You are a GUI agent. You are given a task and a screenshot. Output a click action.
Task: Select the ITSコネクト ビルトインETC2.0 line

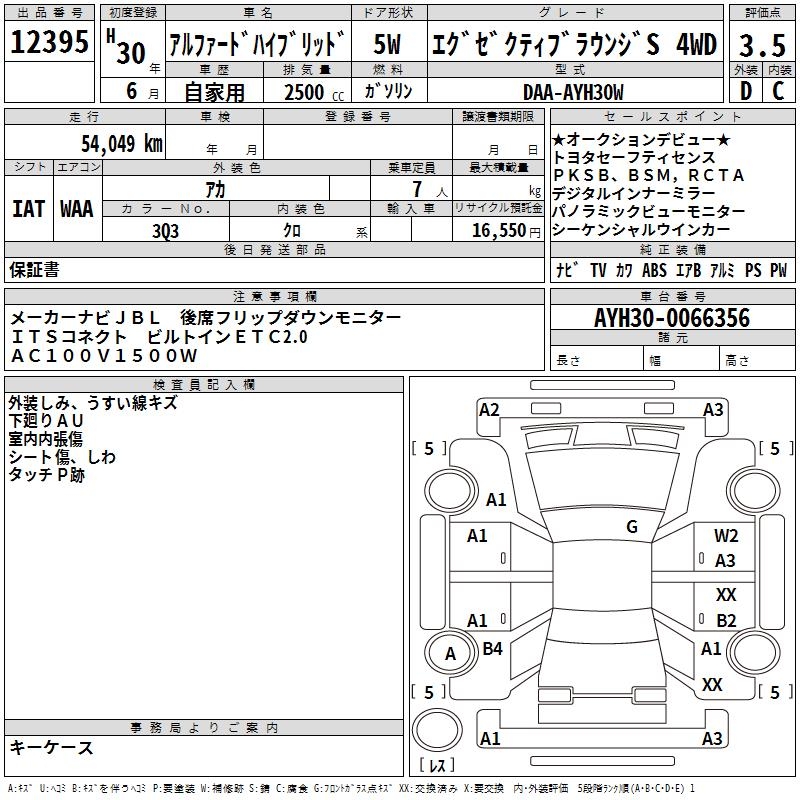pos(159,337)
